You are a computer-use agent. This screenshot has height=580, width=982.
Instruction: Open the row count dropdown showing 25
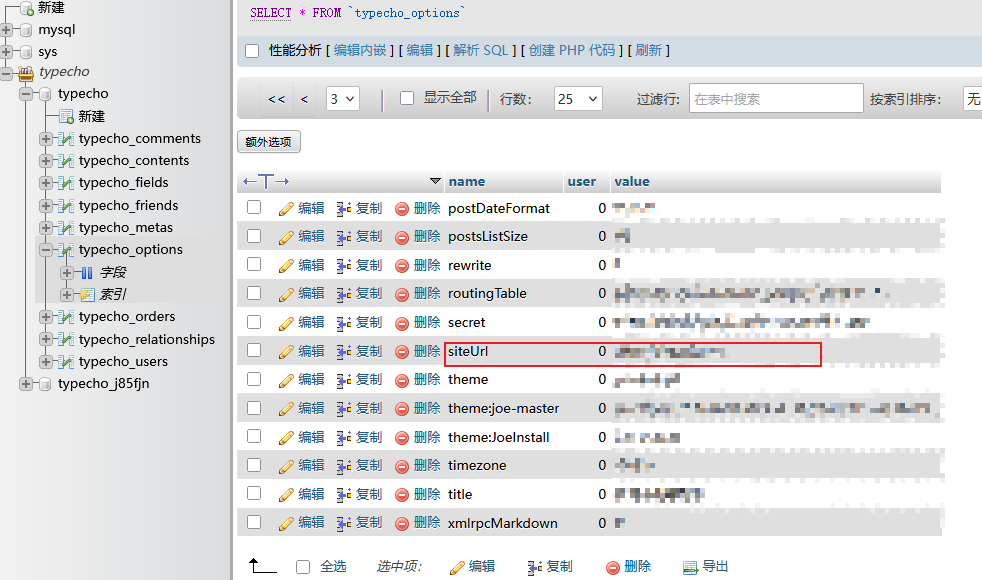tap(578, 99)
